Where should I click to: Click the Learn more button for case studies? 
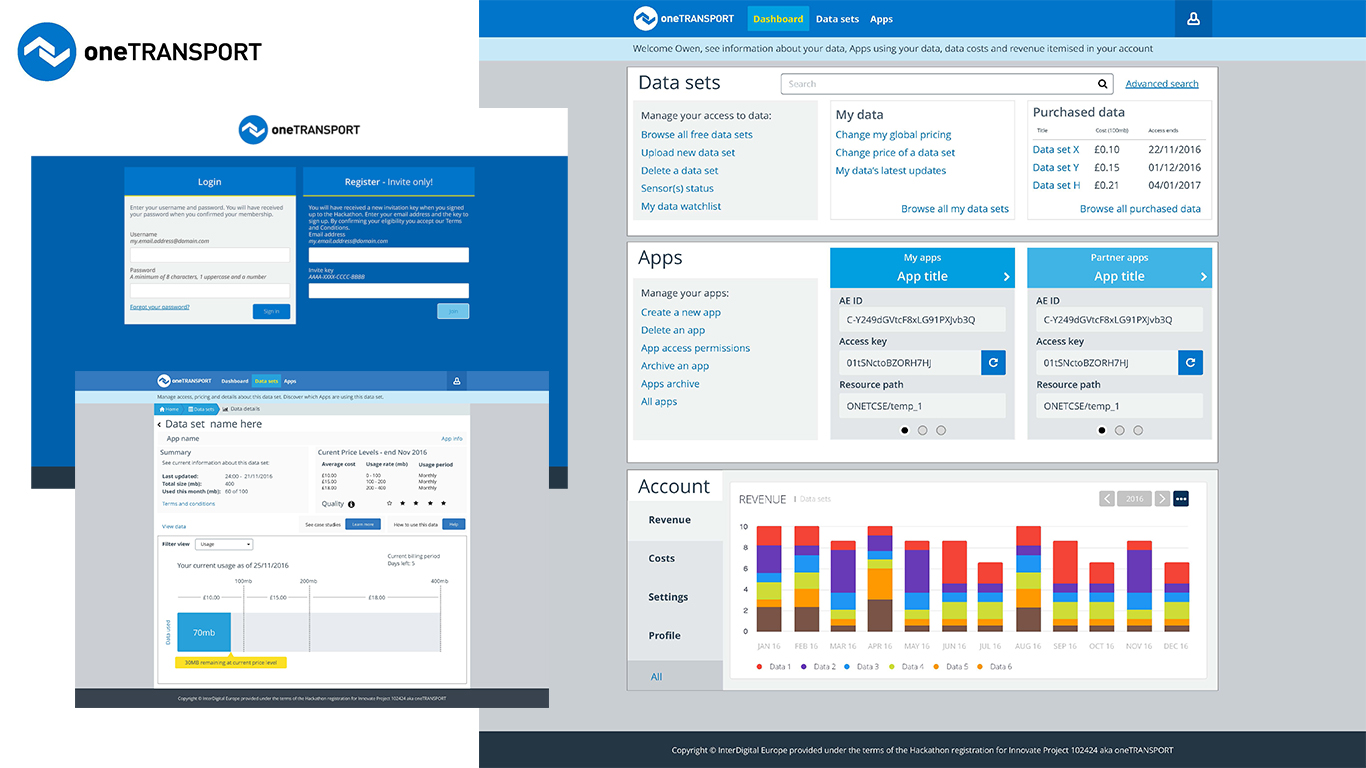point(362,524)
